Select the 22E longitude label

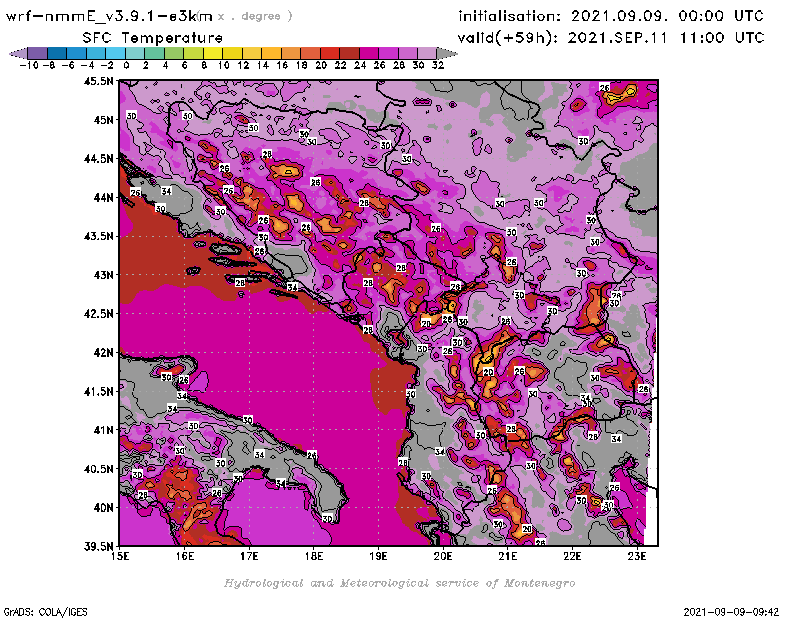[572, 556]
